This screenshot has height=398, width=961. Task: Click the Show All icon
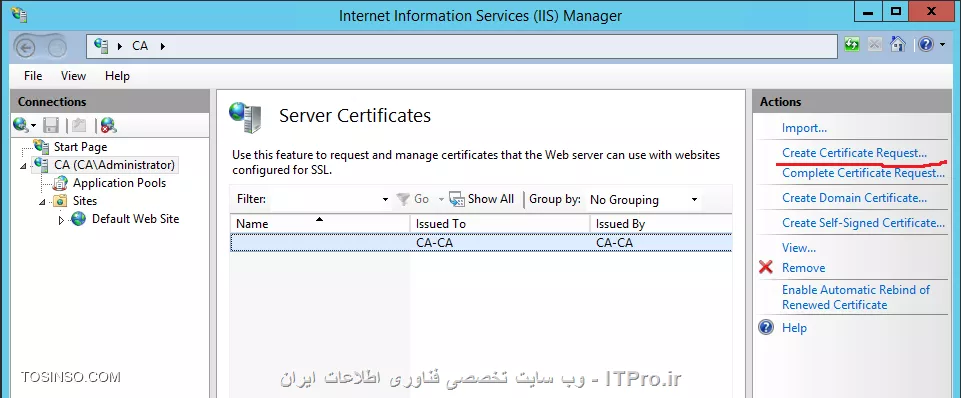click(x=457, y=199)
